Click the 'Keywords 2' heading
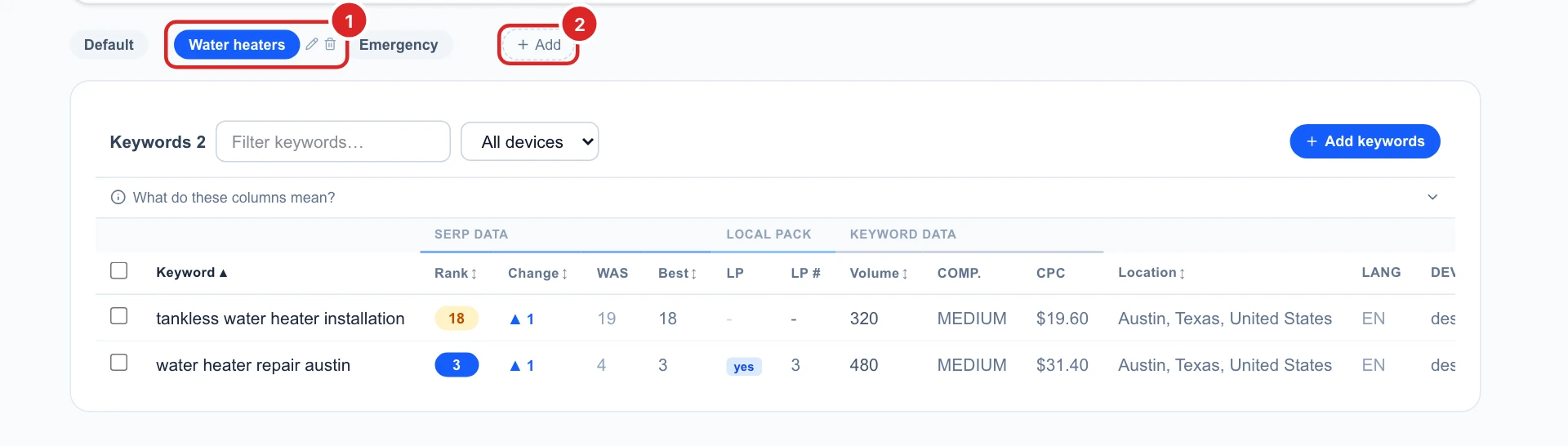 click(158, 142)
